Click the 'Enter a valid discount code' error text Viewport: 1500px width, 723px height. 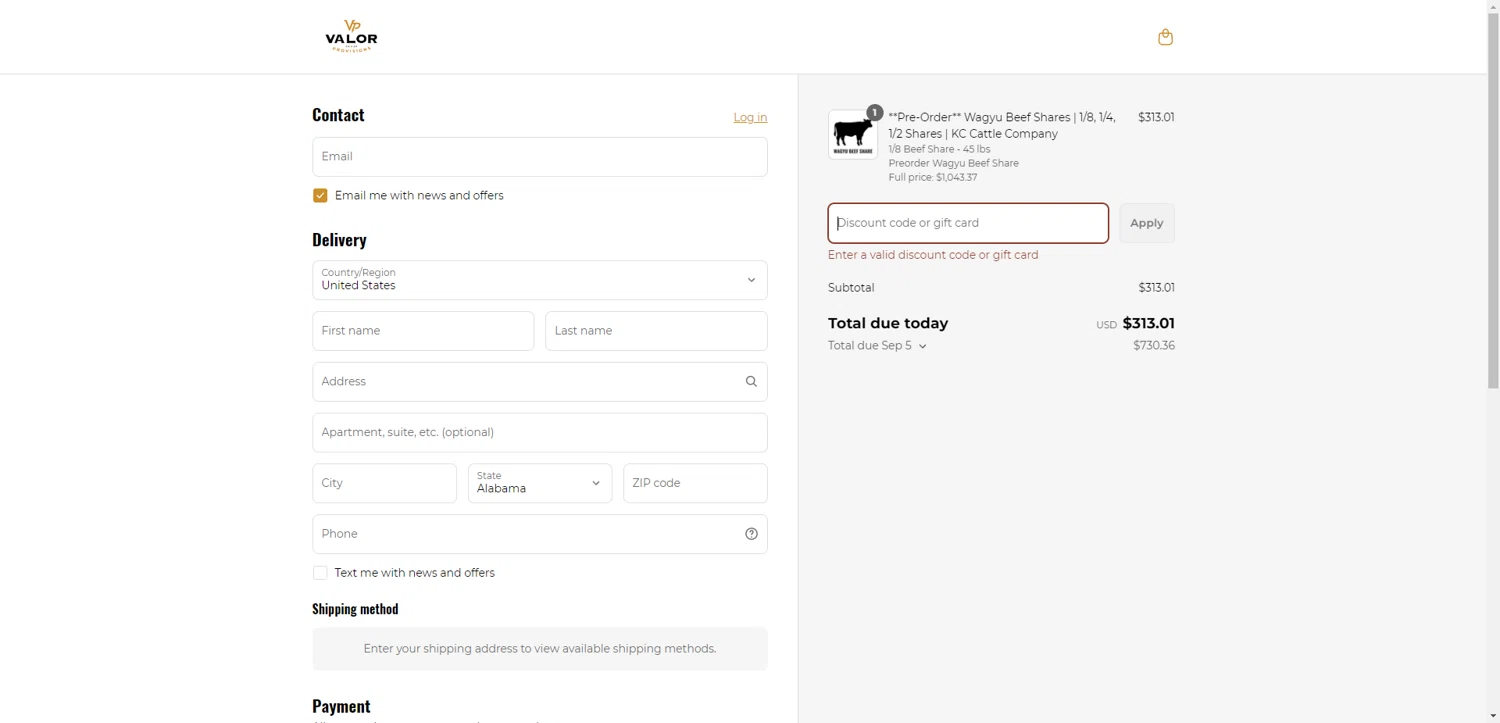[x=933, y=255]
